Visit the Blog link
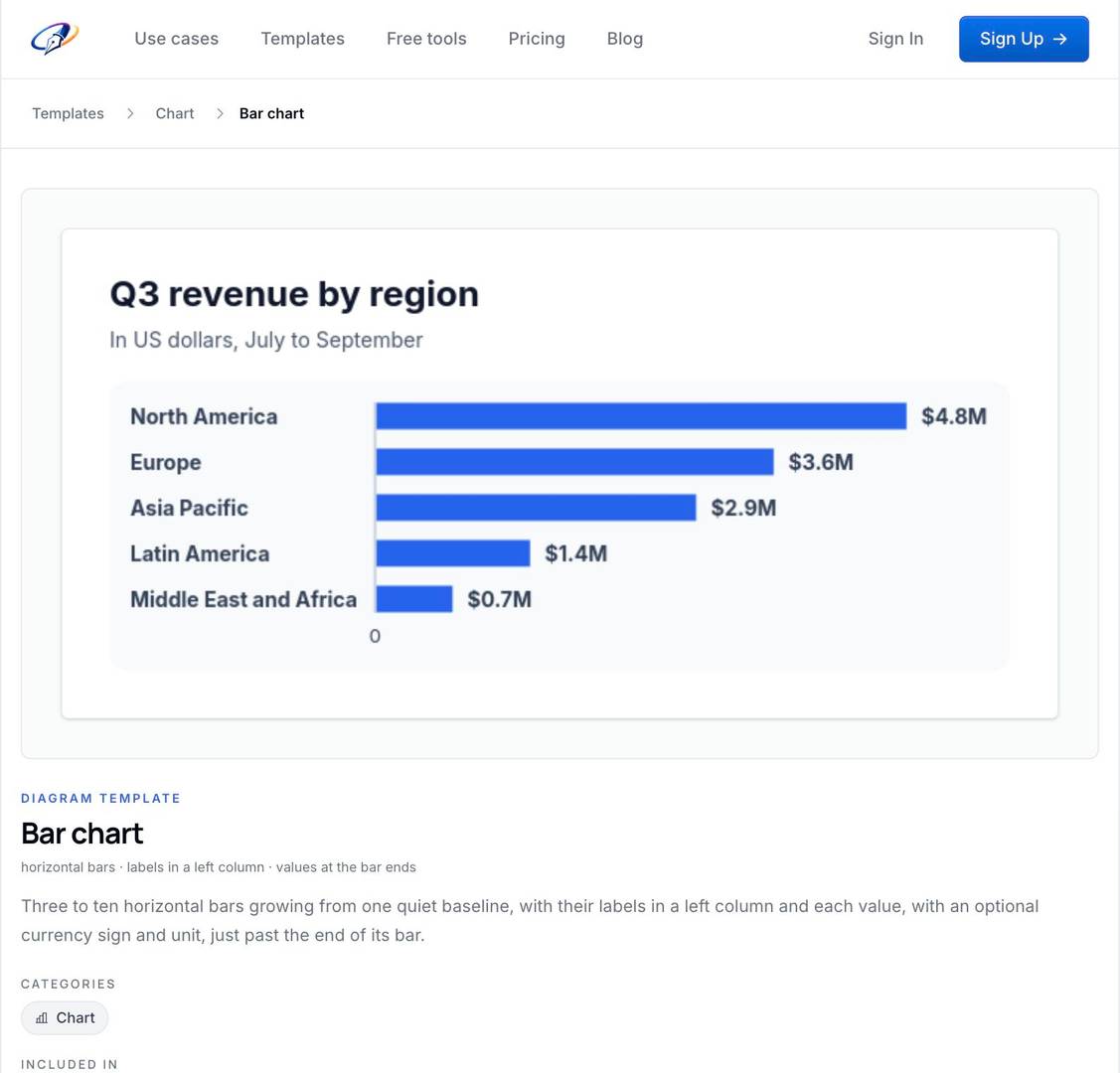 tap(625, 39)
